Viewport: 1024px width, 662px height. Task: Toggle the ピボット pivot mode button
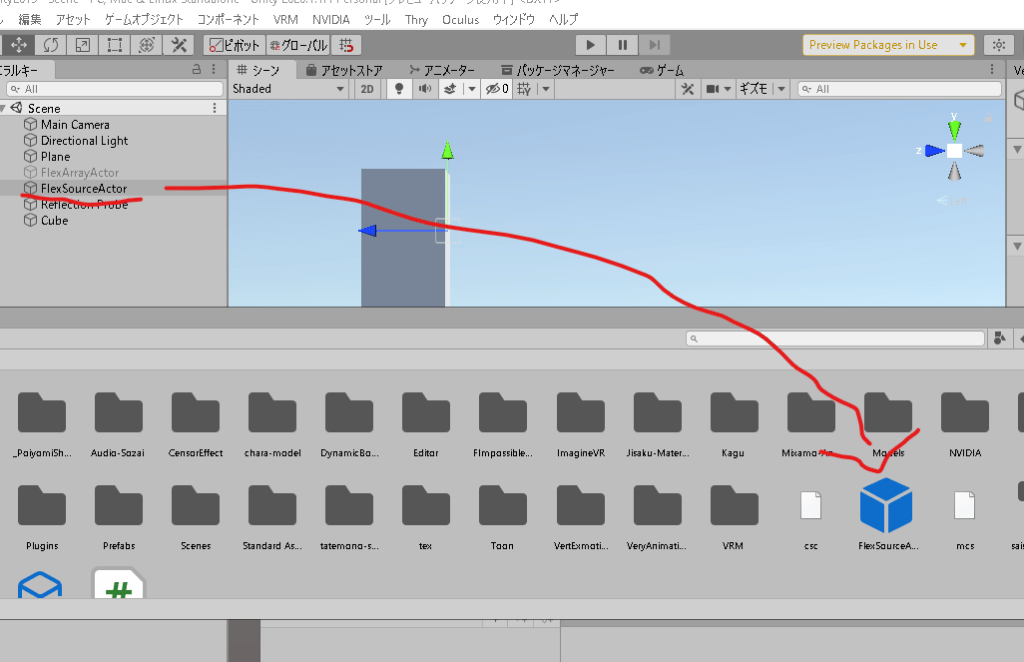point(234,45)
